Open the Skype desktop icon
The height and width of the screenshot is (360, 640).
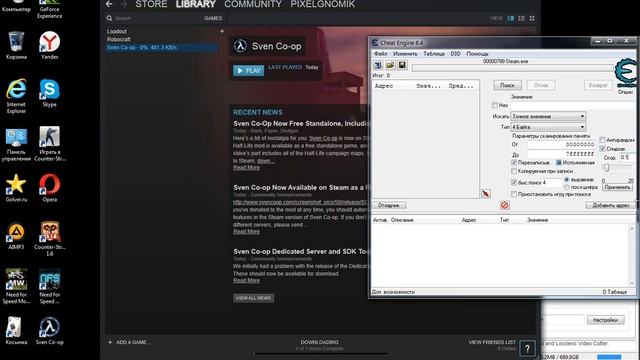[49, 93]
